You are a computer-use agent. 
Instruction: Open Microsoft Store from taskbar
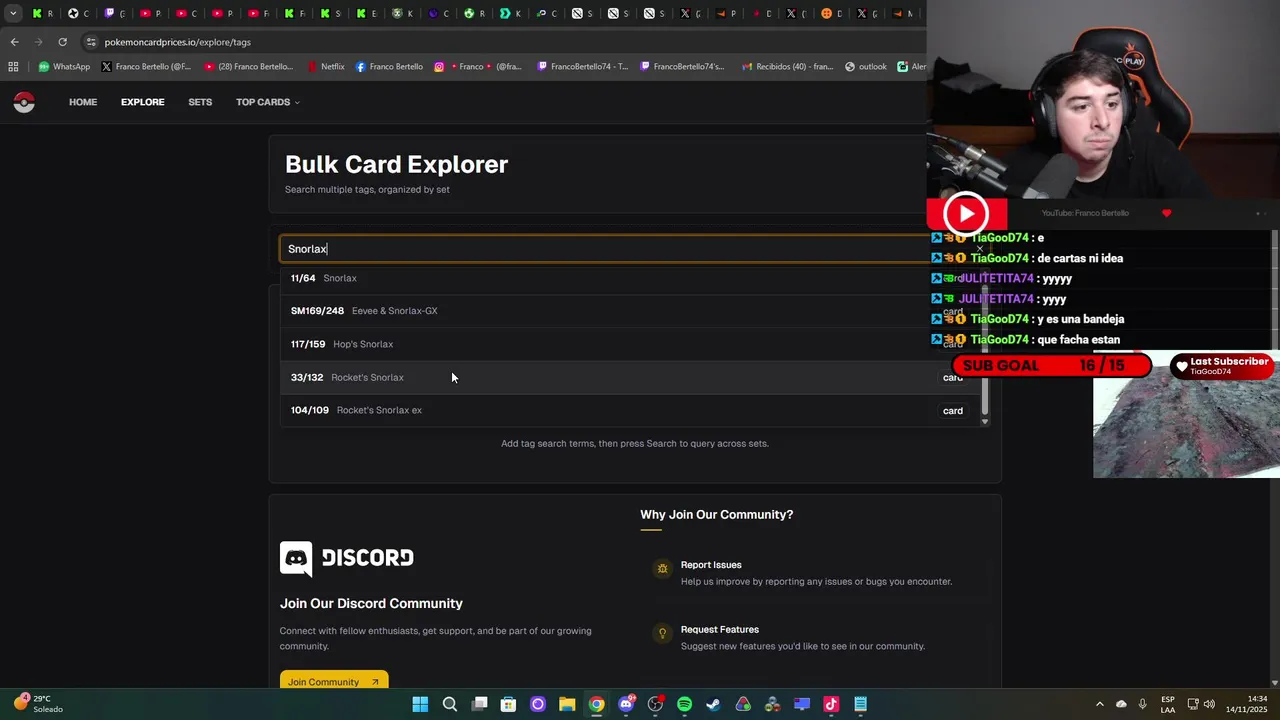click(508, 704)
